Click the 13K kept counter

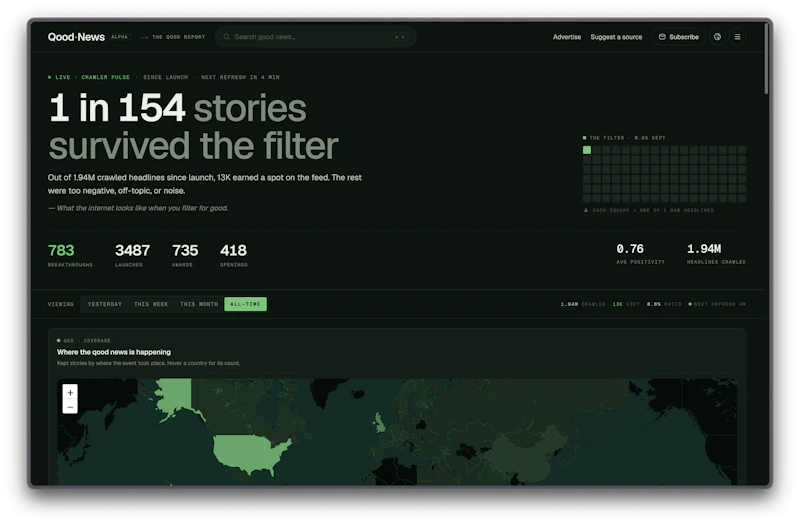(x=626, y=304)
